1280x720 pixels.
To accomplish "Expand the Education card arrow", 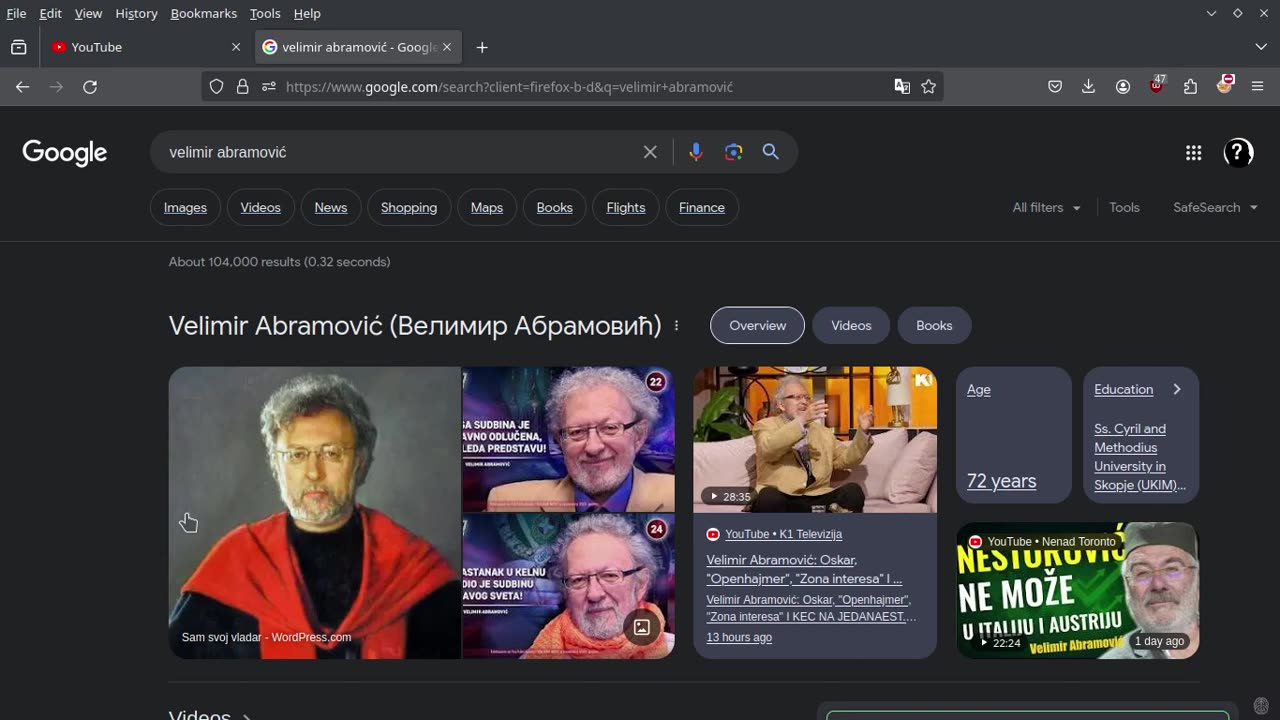I will [x=1177, y=390].
